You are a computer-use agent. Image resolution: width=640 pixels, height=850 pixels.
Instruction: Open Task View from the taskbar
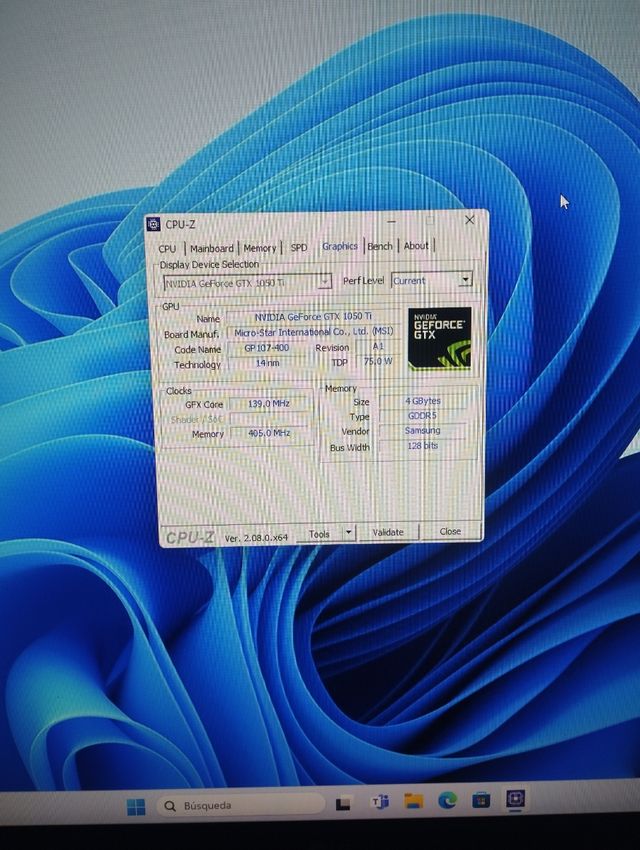click(343, 803)
